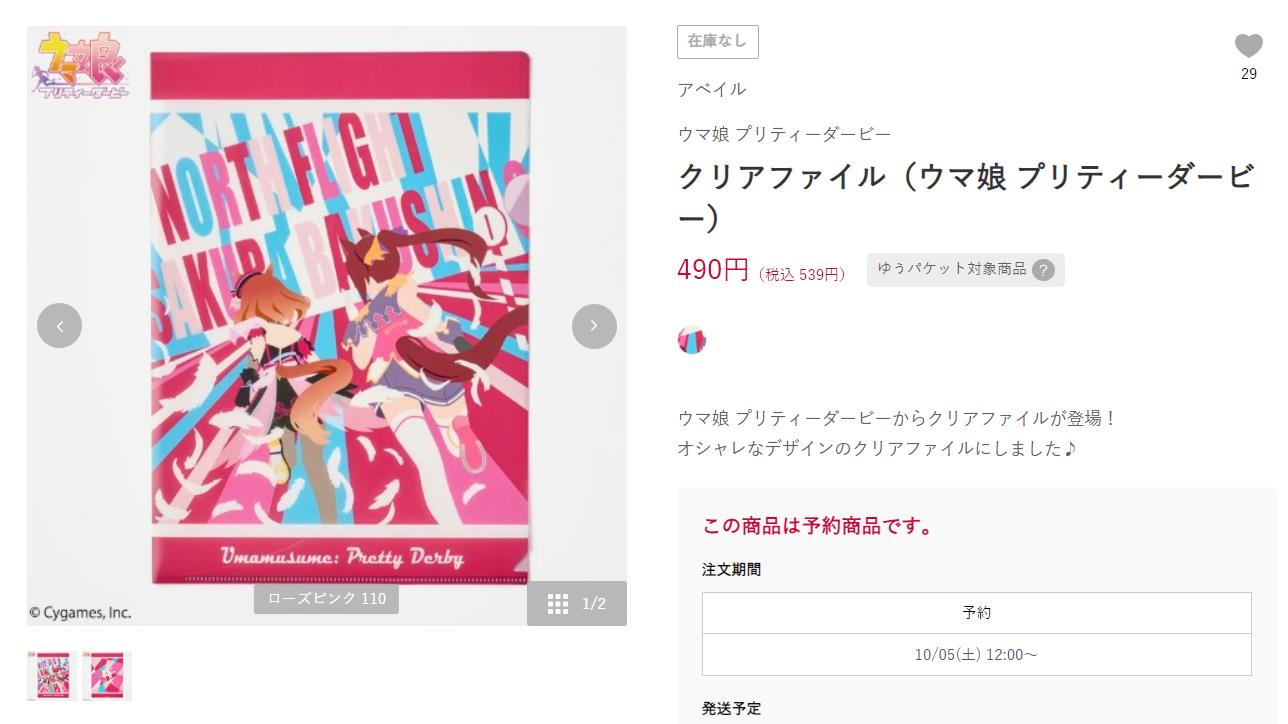Click the favorites count 29
The image size is (1288, 724).
click(1249, 74)
